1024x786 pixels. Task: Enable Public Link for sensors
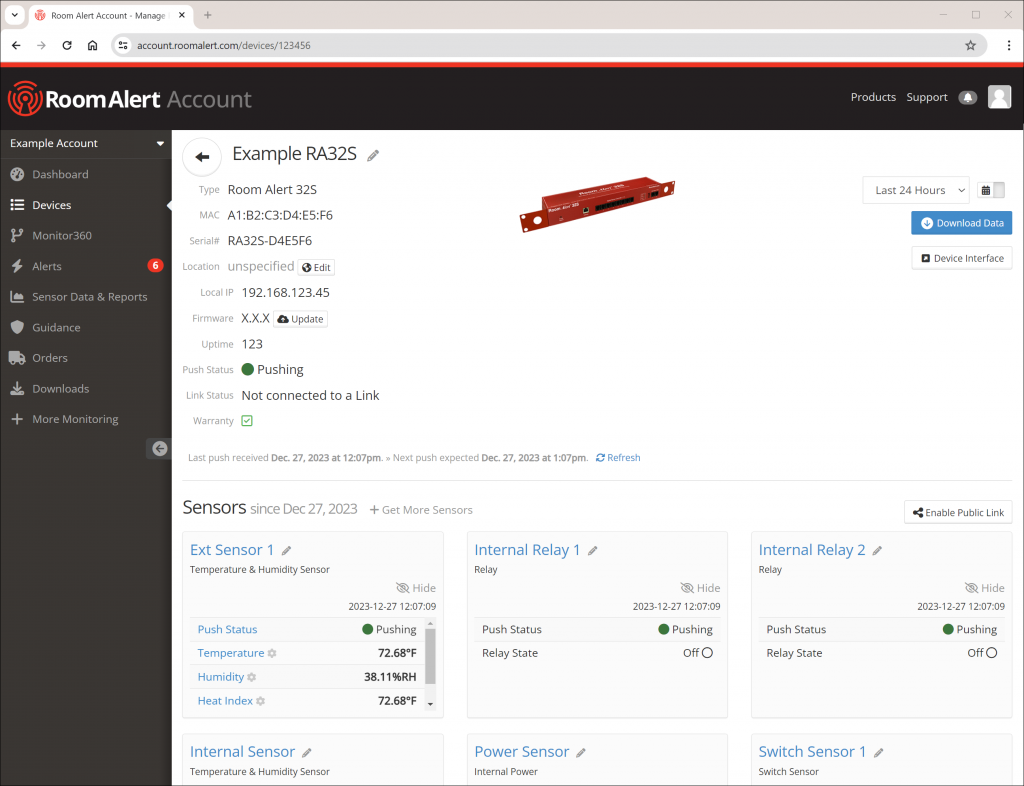tap(957, 511)
